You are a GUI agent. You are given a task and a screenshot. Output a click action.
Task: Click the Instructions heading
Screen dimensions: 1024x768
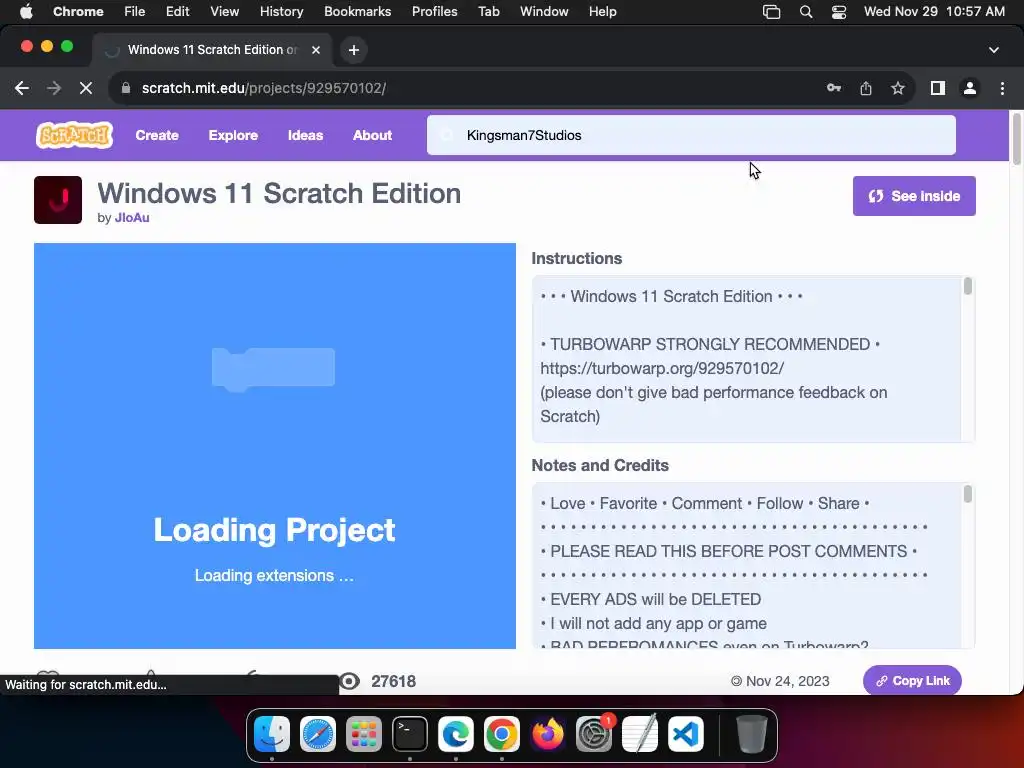(x=577, y=259)
